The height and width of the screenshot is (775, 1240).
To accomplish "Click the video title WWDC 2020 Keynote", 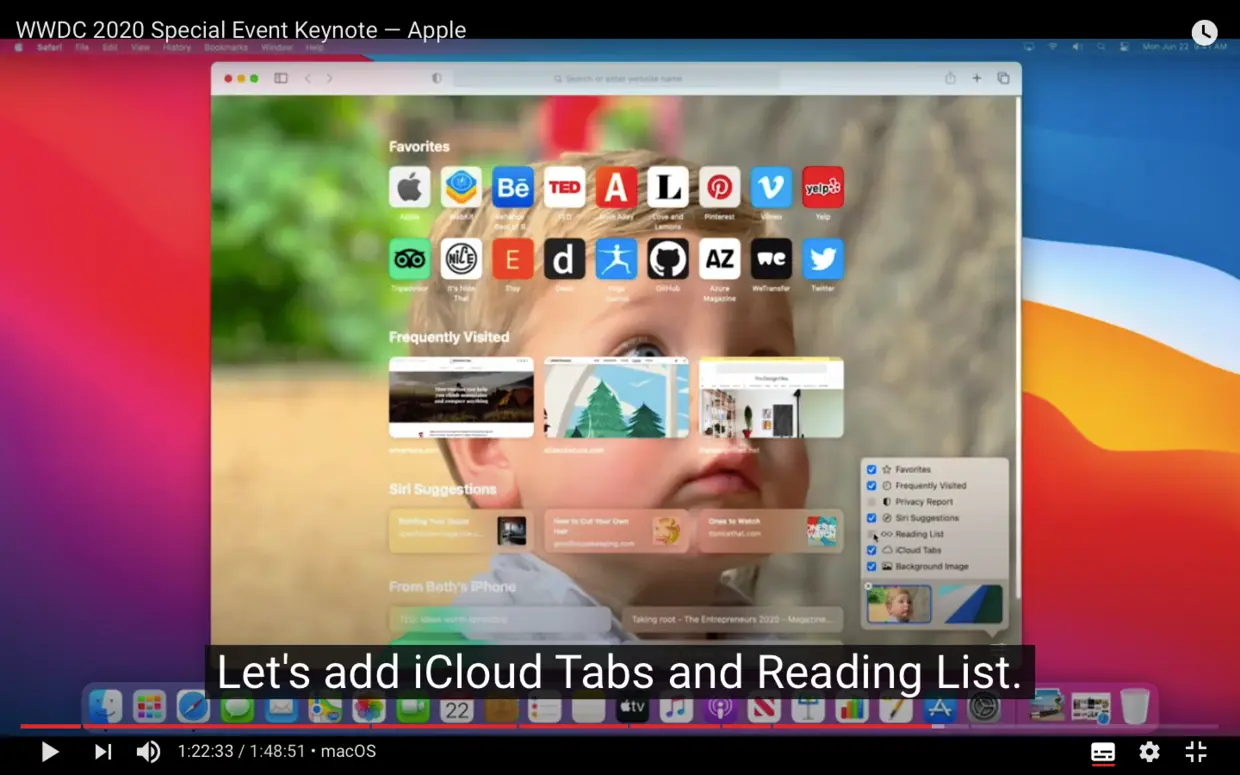I will point(241,30).
